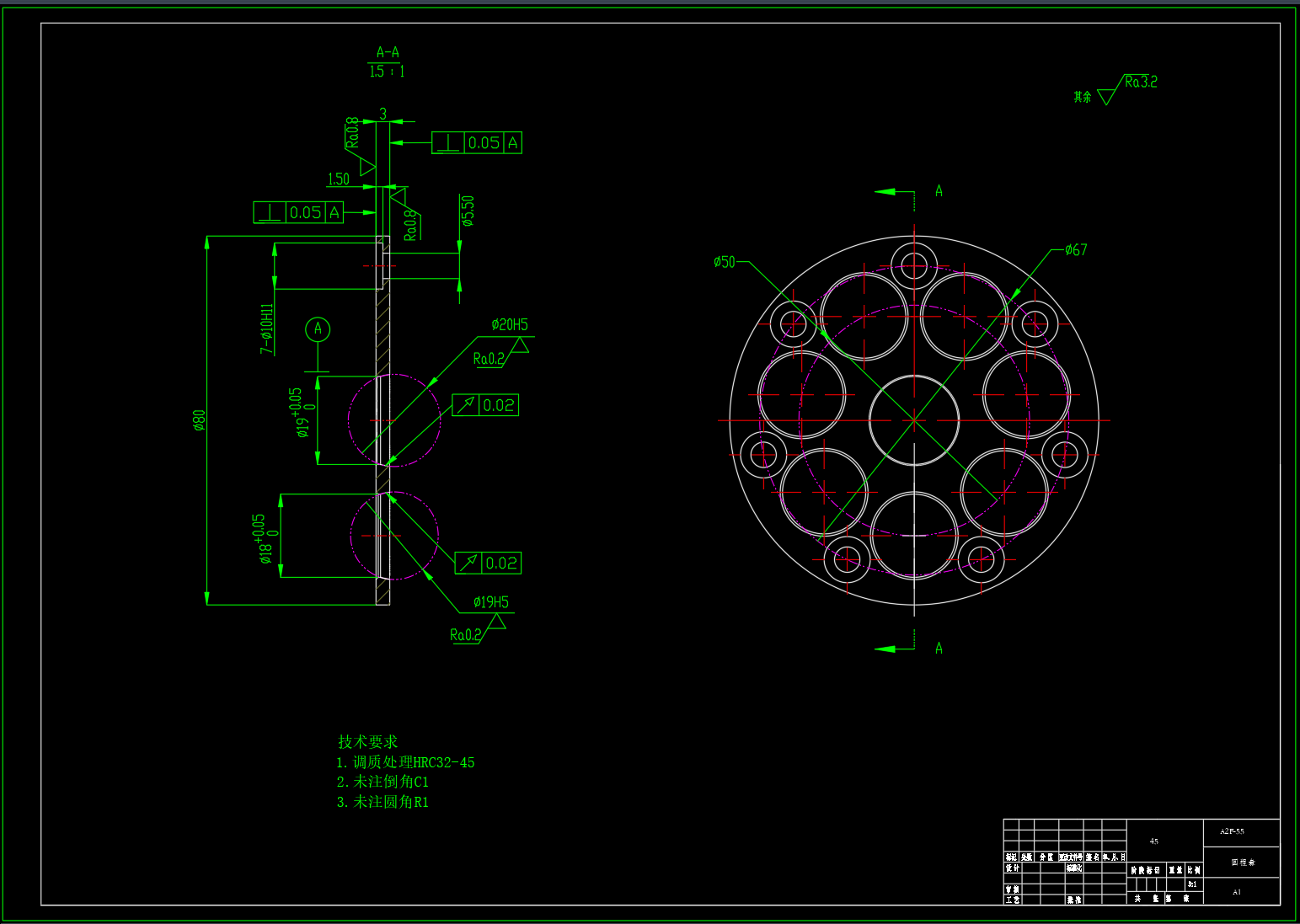Click the 0.02 tolerance frame beside Ø18 hole
Screen dimensions: 1300x924
pos(486,563)
